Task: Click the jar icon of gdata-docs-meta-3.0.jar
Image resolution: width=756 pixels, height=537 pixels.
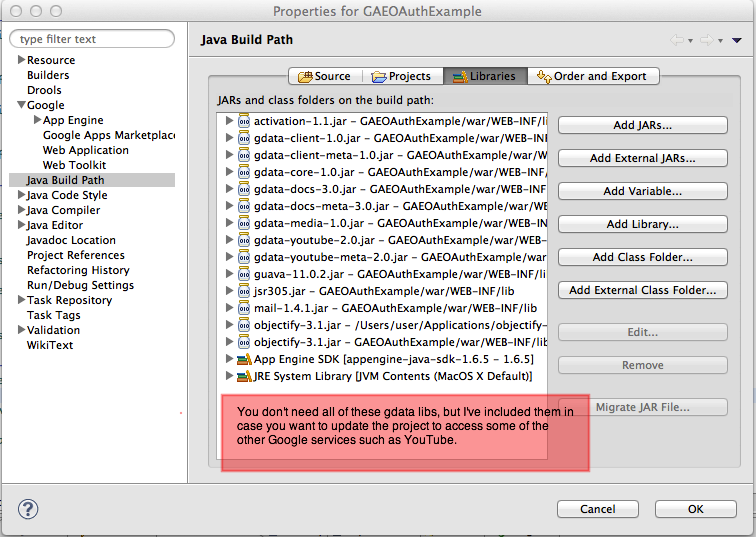Action: pos(244,206)
